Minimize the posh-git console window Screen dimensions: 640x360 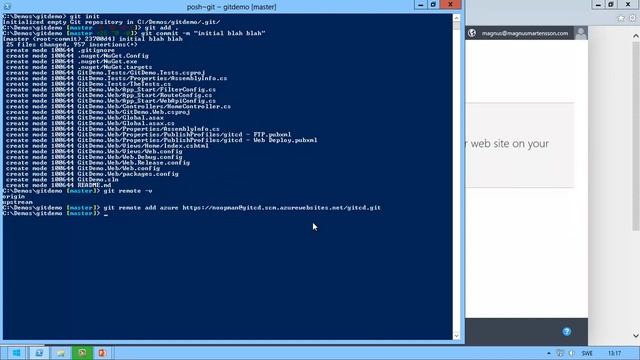click(x=420, y=5)
